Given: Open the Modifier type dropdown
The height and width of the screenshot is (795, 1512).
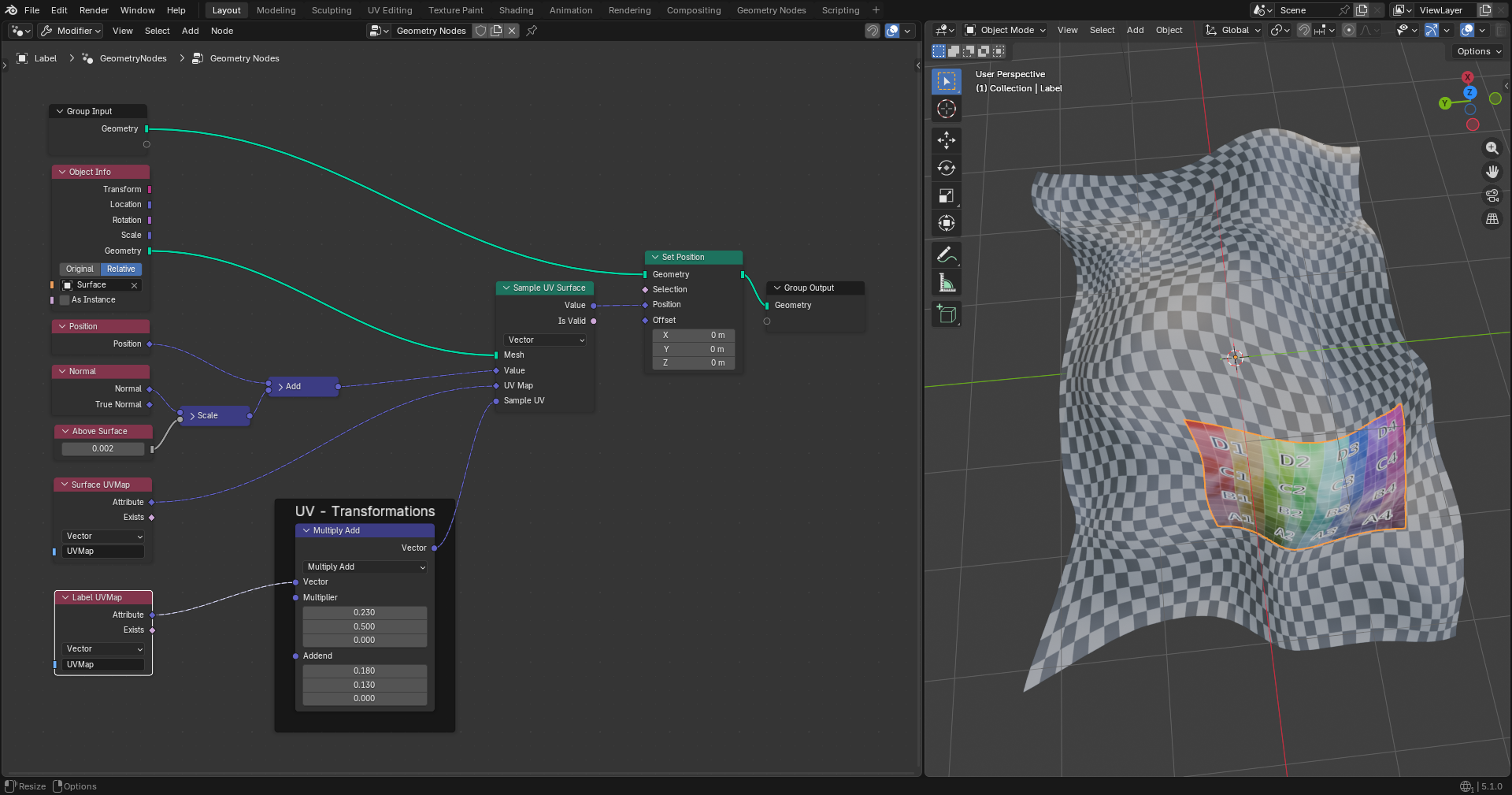Looking at the screenshot, I should click(71, 31).
